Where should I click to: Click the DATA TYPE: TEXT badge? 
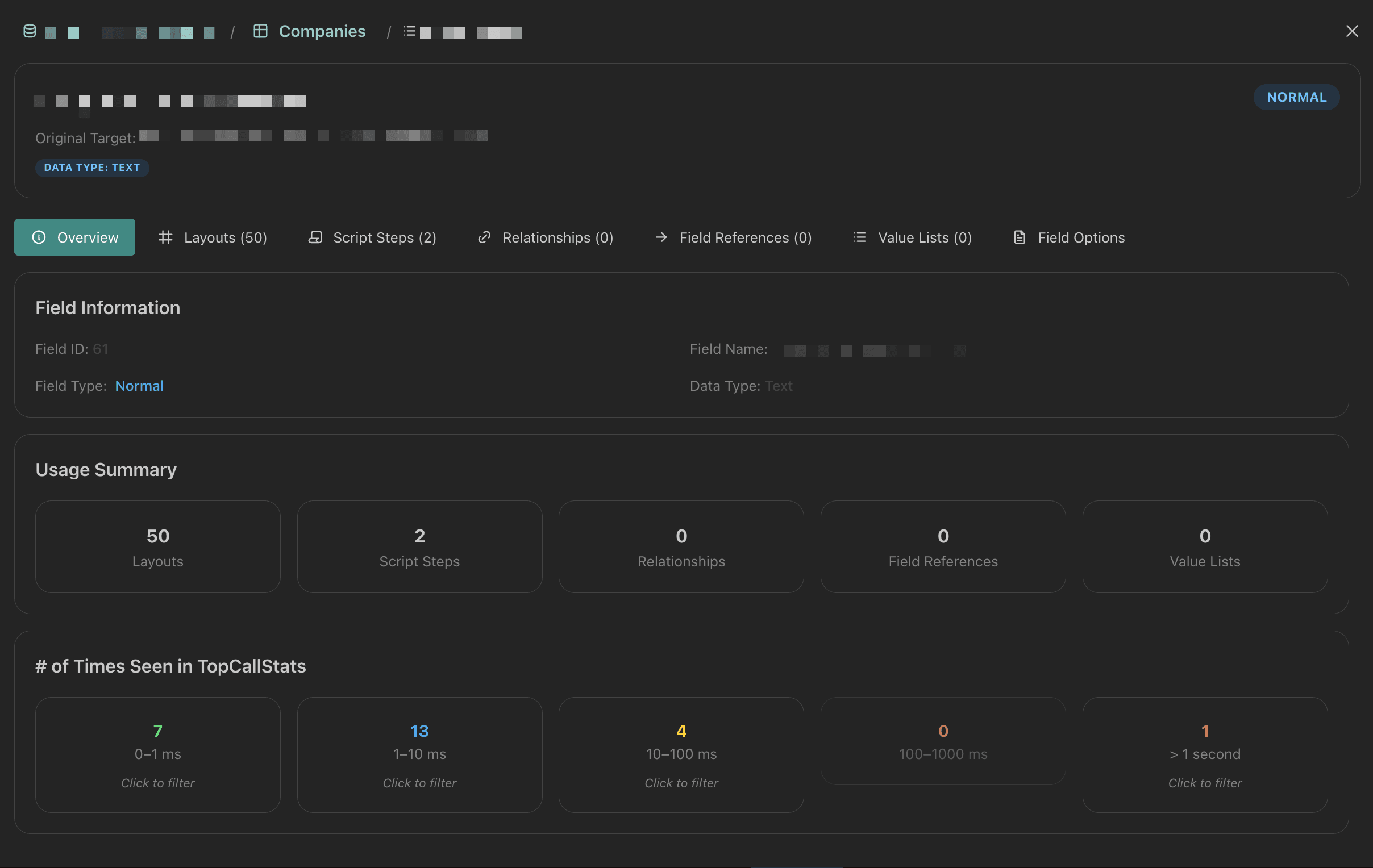(92, 167)
